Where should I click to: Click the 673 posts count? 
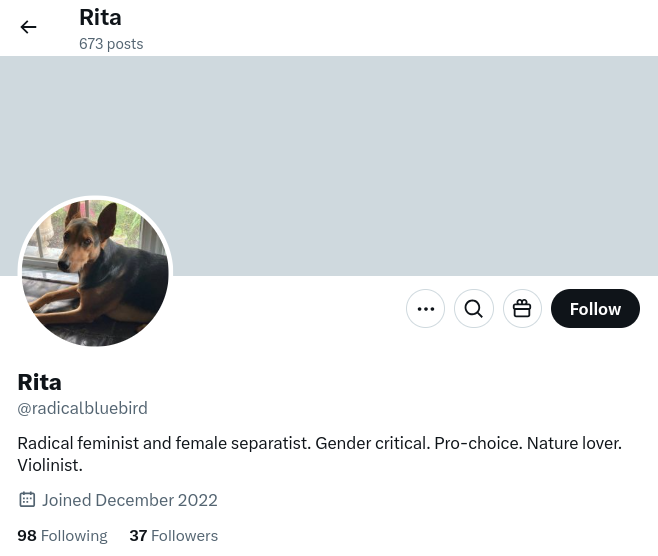(x=111, y=44)
